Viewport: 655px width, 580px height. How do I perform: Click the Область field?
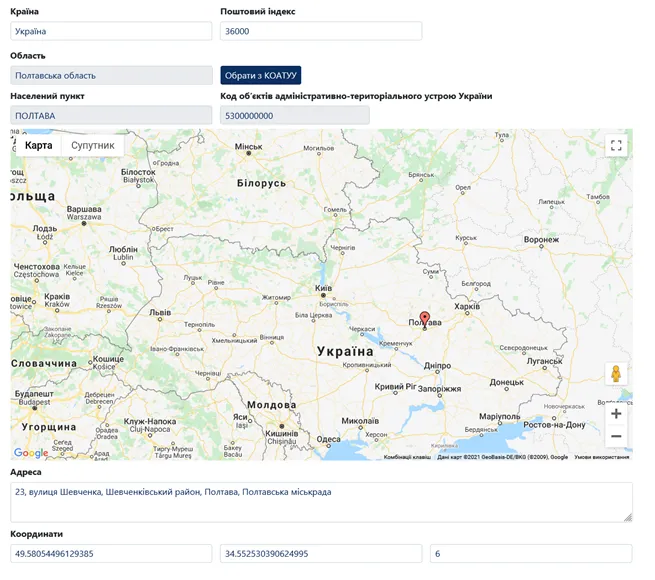[111, 75]
